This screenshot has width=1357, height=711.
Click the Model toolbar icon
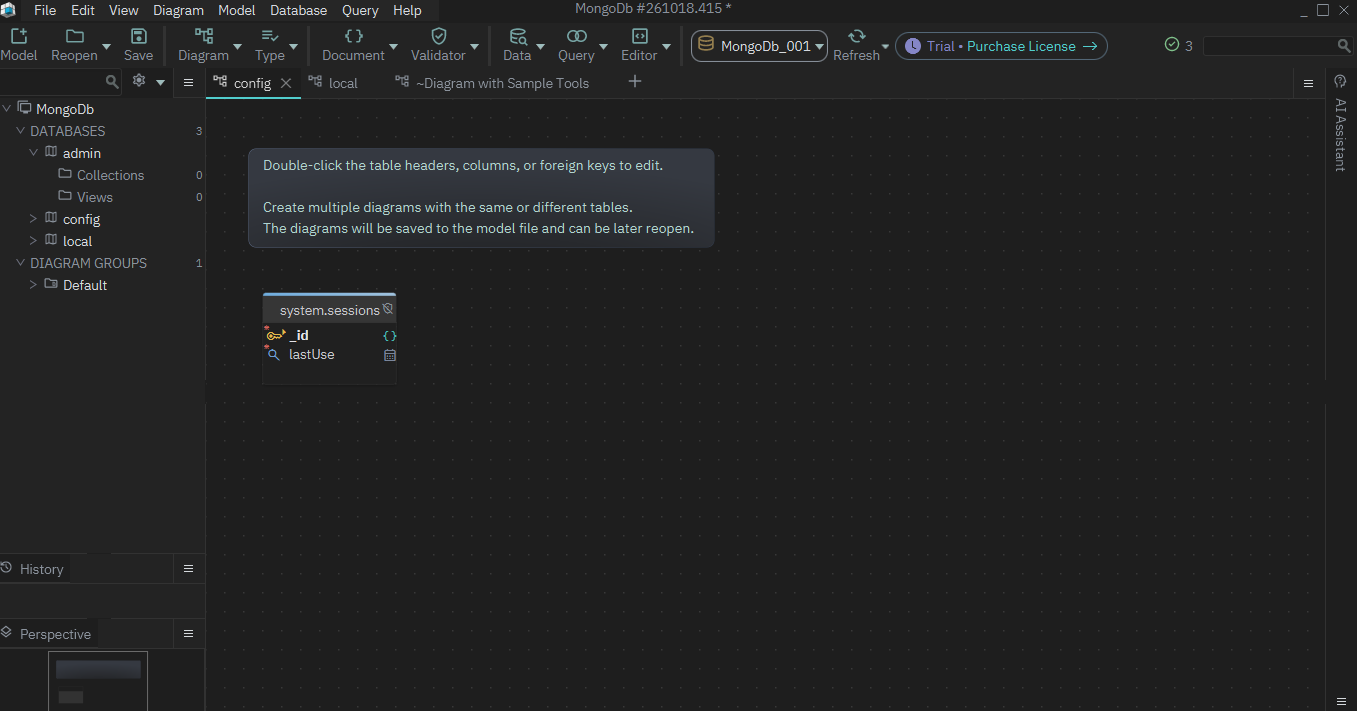[x=19, y=37]
